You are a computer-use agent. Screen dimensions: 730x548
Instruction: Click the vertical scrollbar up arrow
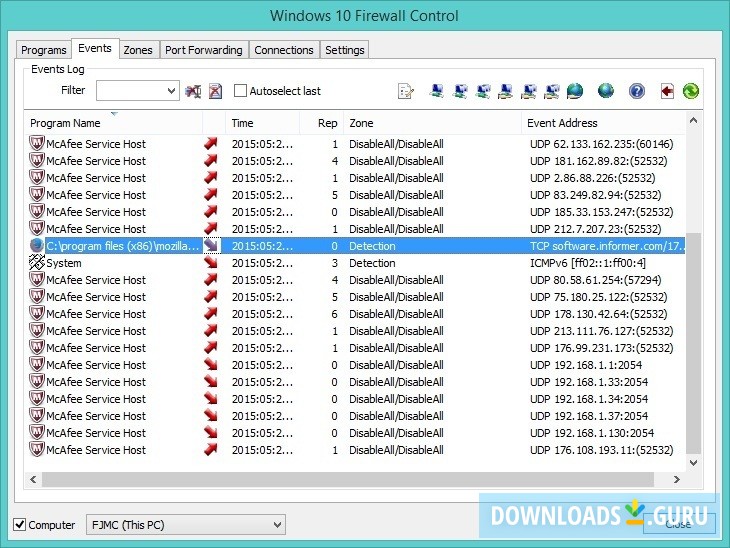(693, 121)
